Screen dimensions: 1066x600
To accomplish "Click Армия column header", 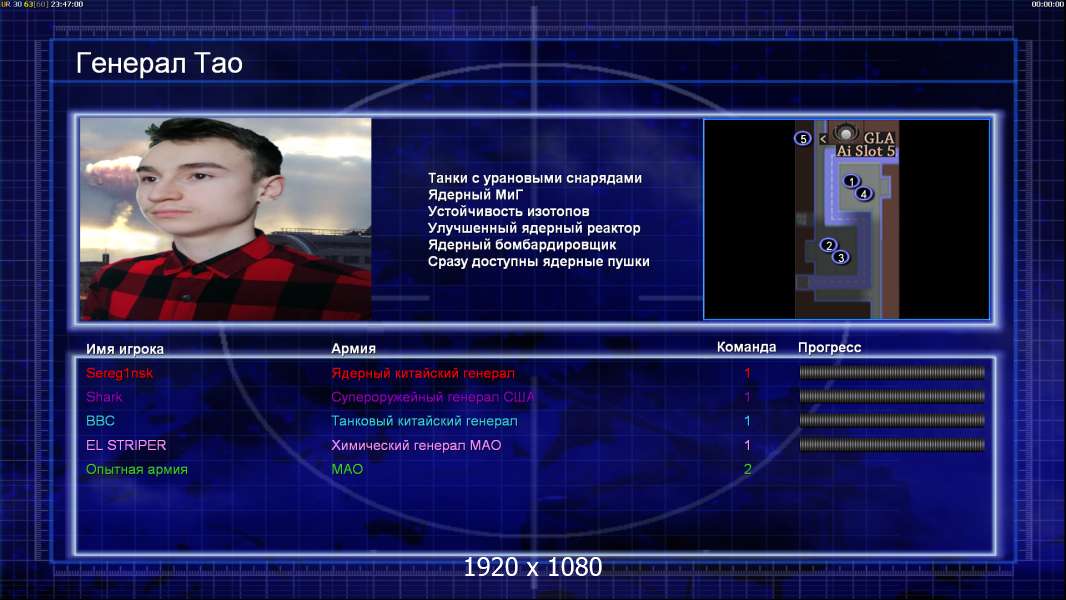I will 354,349.
